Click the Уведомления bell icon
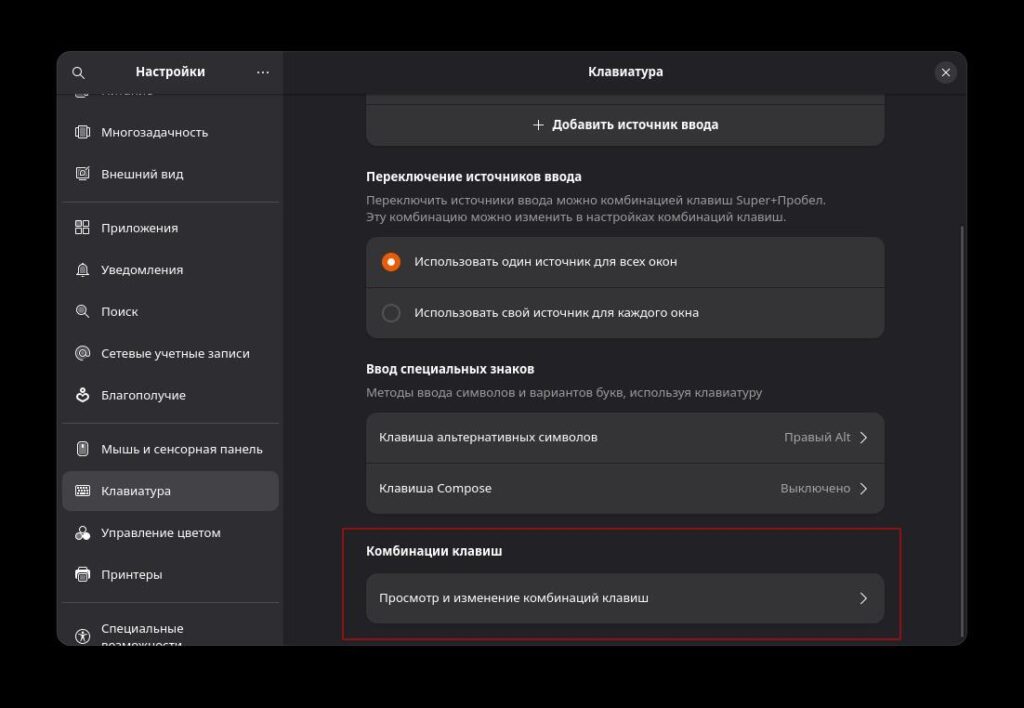 [82, 269]
